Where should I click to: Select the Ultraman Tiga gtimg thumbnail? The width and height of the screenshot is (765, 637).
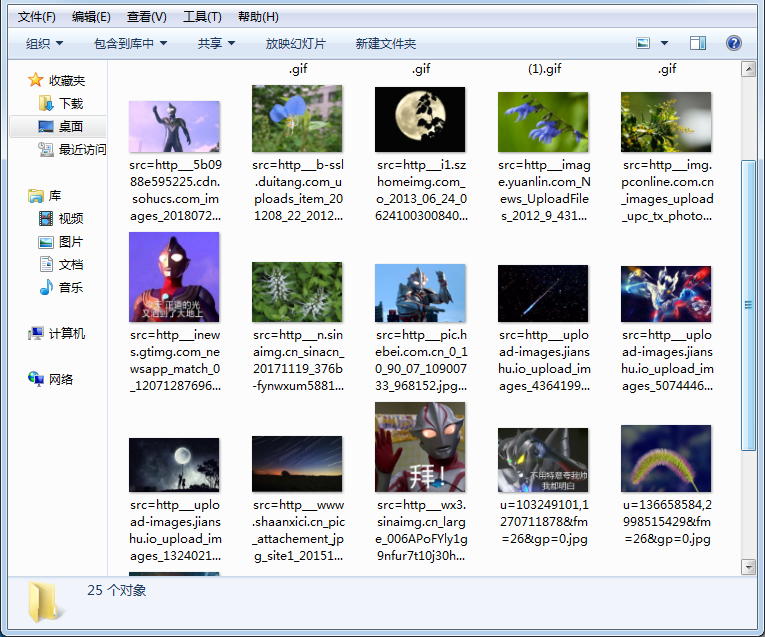tap(174, 277)
